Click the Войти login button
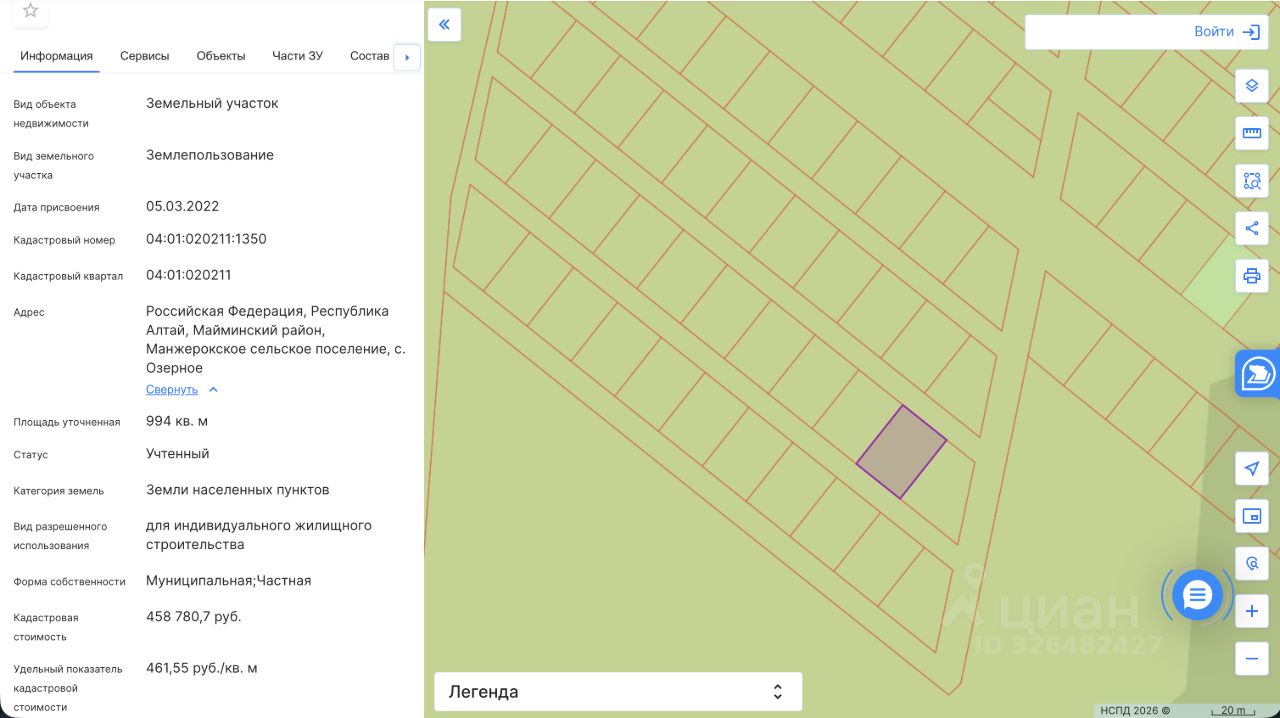 1213,32
